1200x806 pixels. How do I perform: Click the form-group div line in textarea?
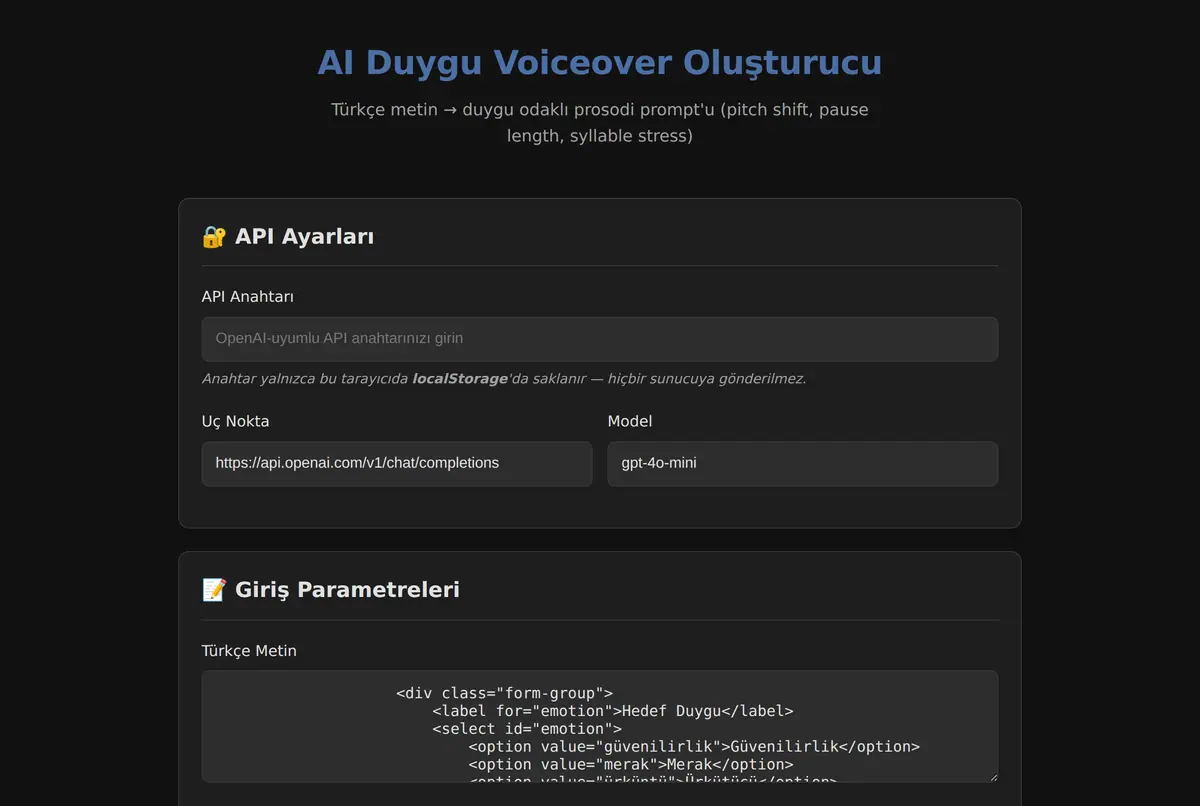coord(504,693)
